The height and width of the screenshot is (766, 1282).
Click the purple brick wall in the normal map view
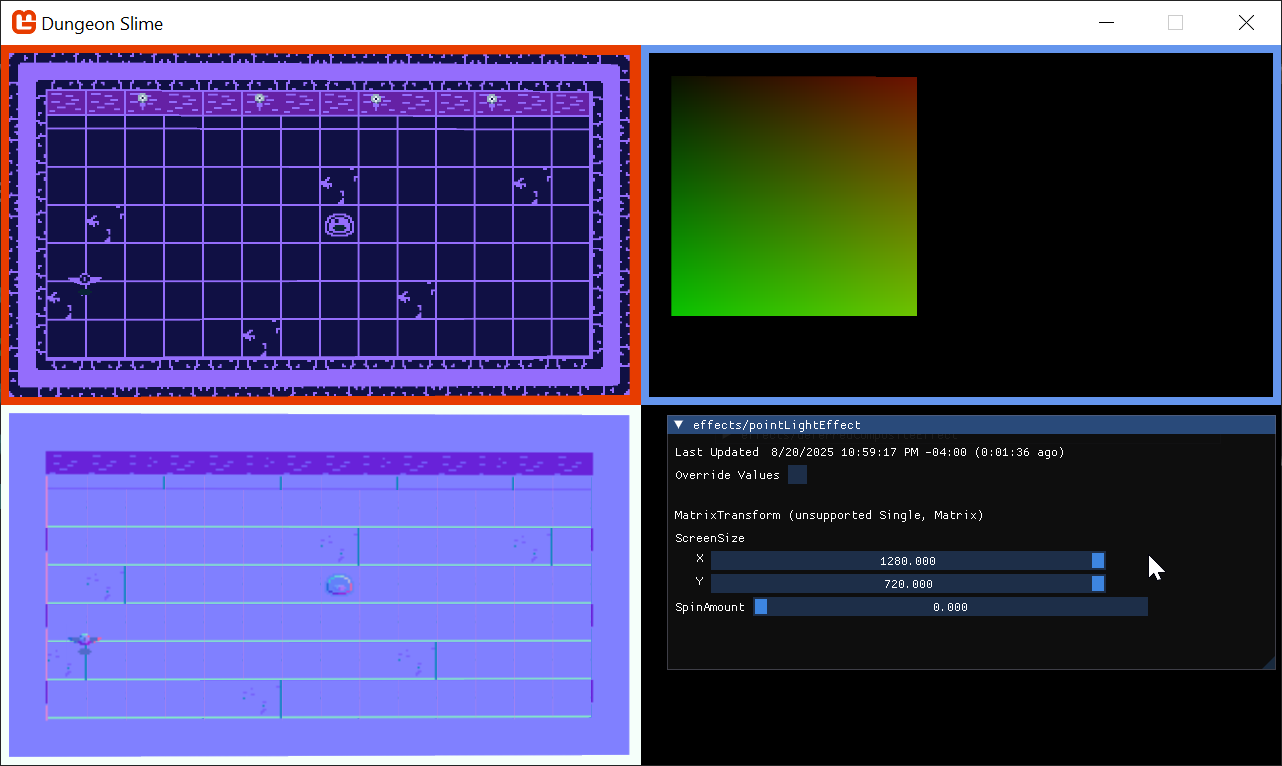(320, 463)
